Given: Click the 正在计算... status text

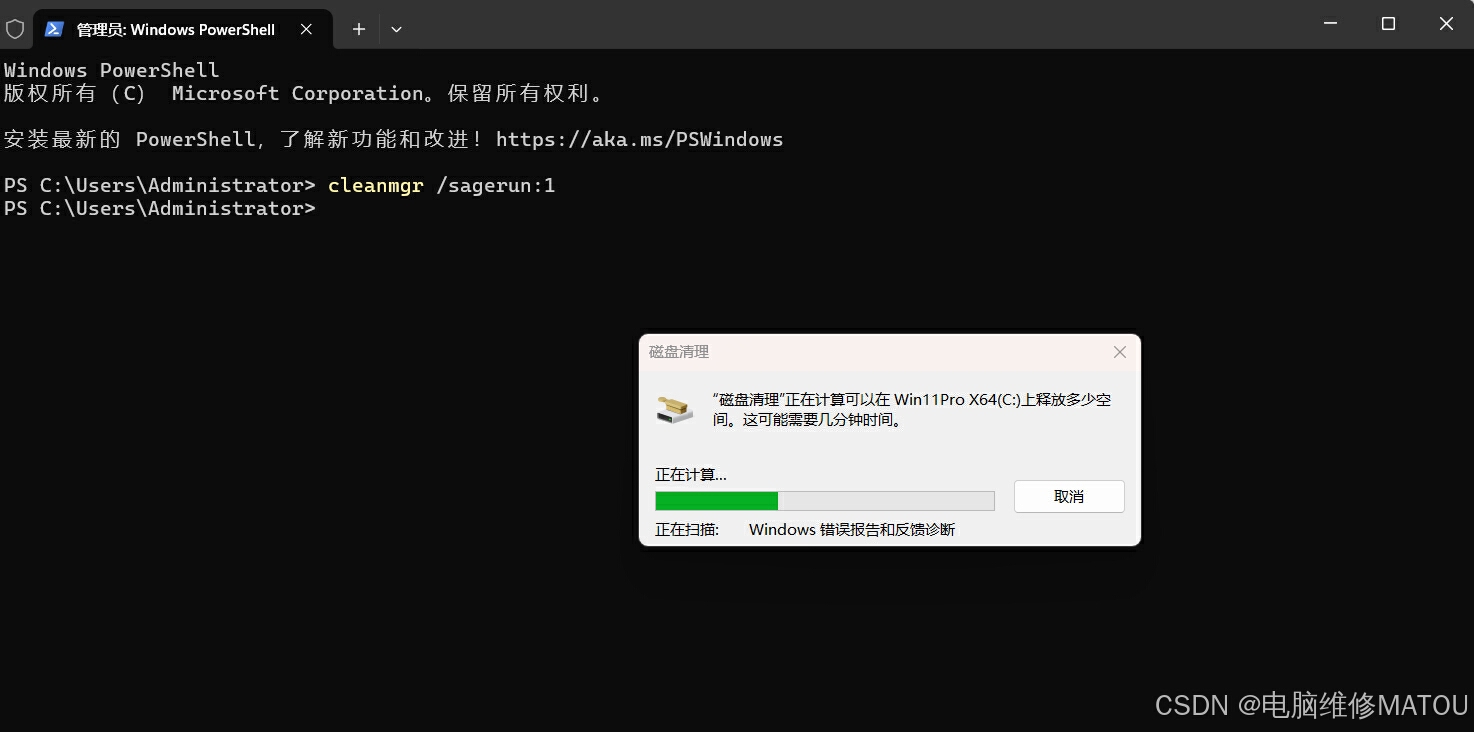Looking at the screenshot, I should coord(691,475).
